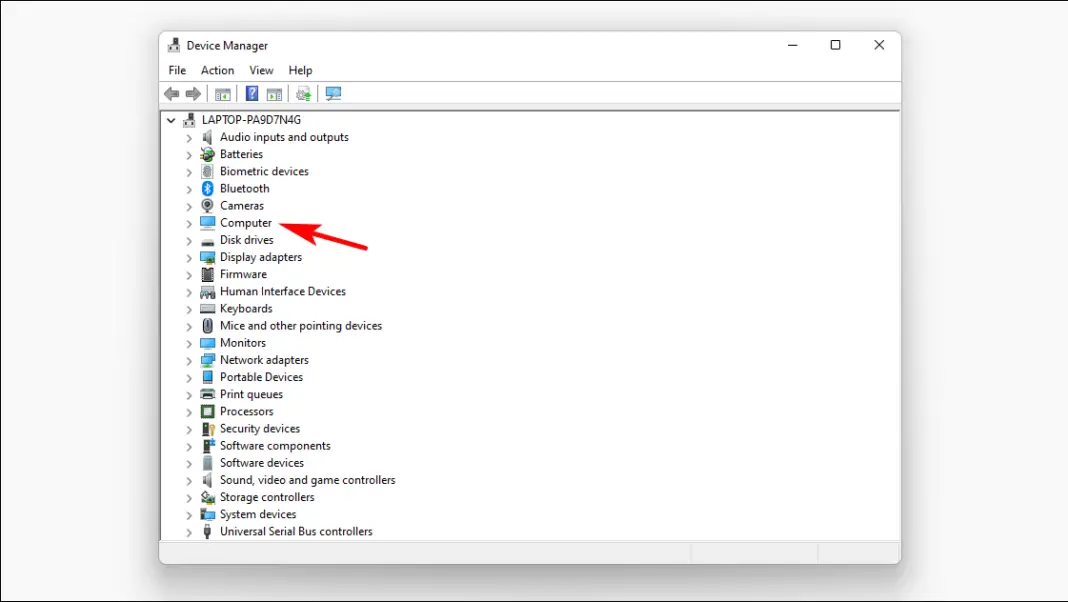Image resolution: width=1068 pixels, height=602 pixels.
Task: Click the Forward navigation arrow icon
Action: tap(194, 93)
